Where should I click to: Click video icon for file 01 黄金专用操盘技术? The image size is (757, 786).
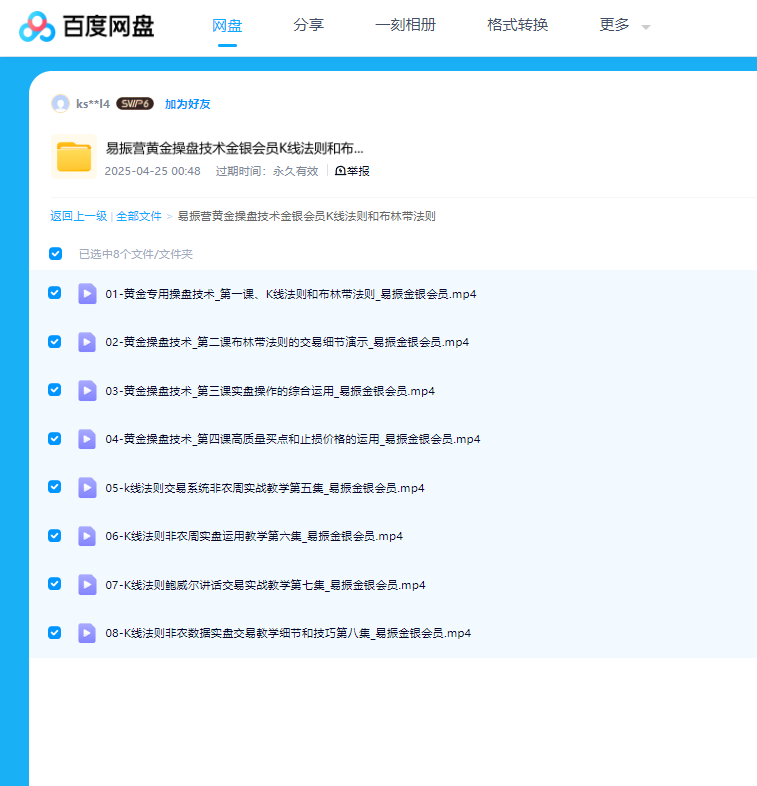click(87, 293)
